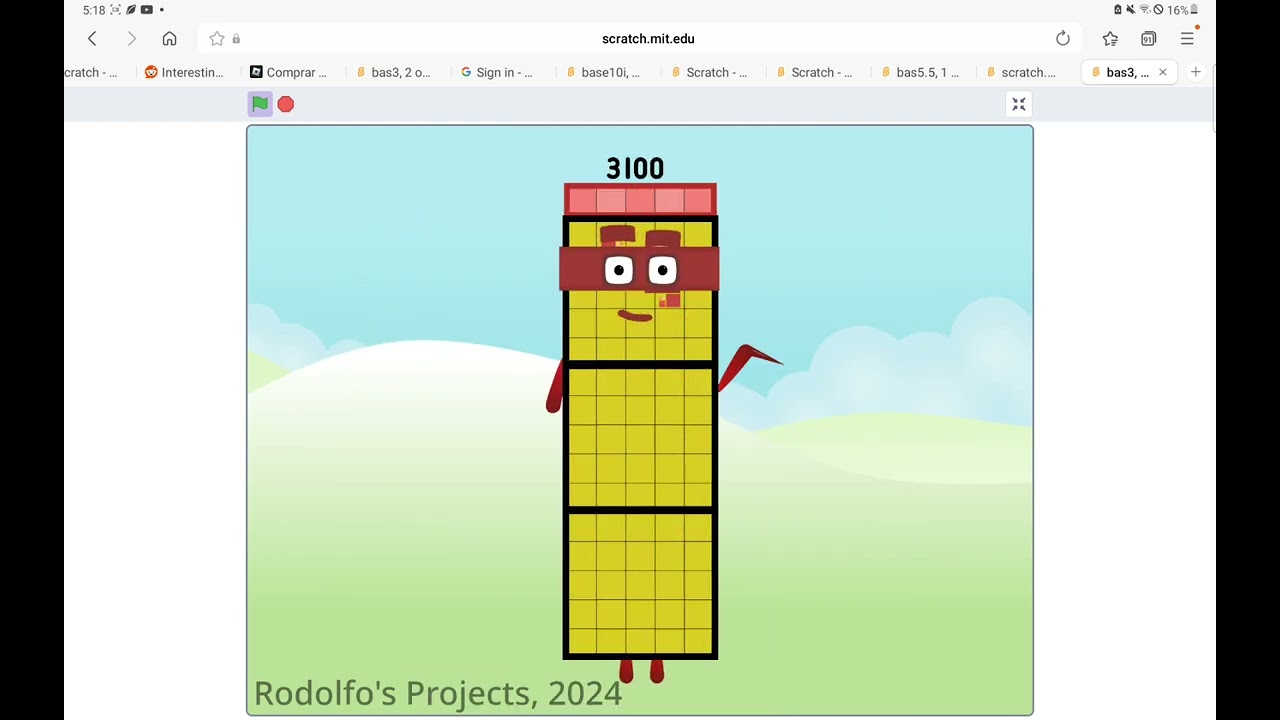Screen dimensions: 1280x720
Task: Exit full screen mode icon
Action: [1019, 104]
